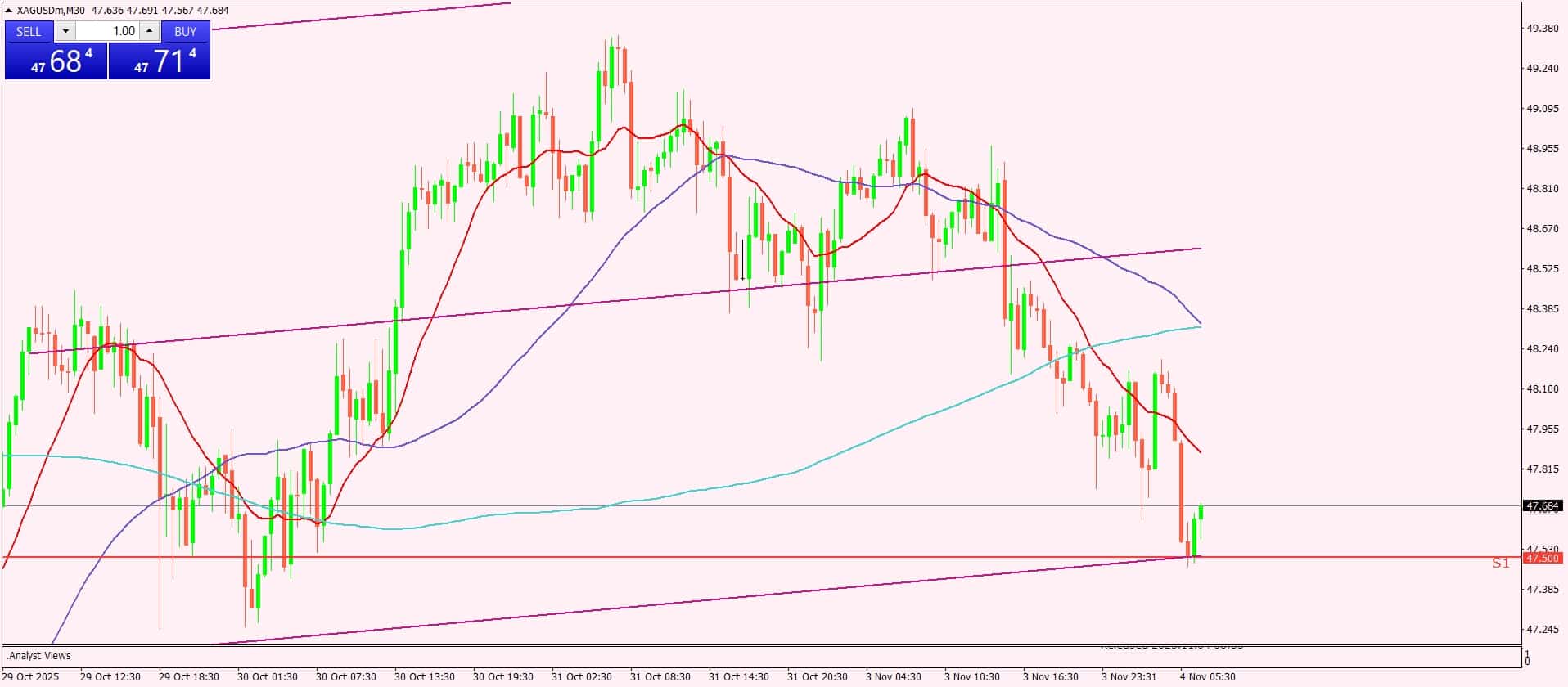Click the 47.245 price scale label

click(1543, 629)
